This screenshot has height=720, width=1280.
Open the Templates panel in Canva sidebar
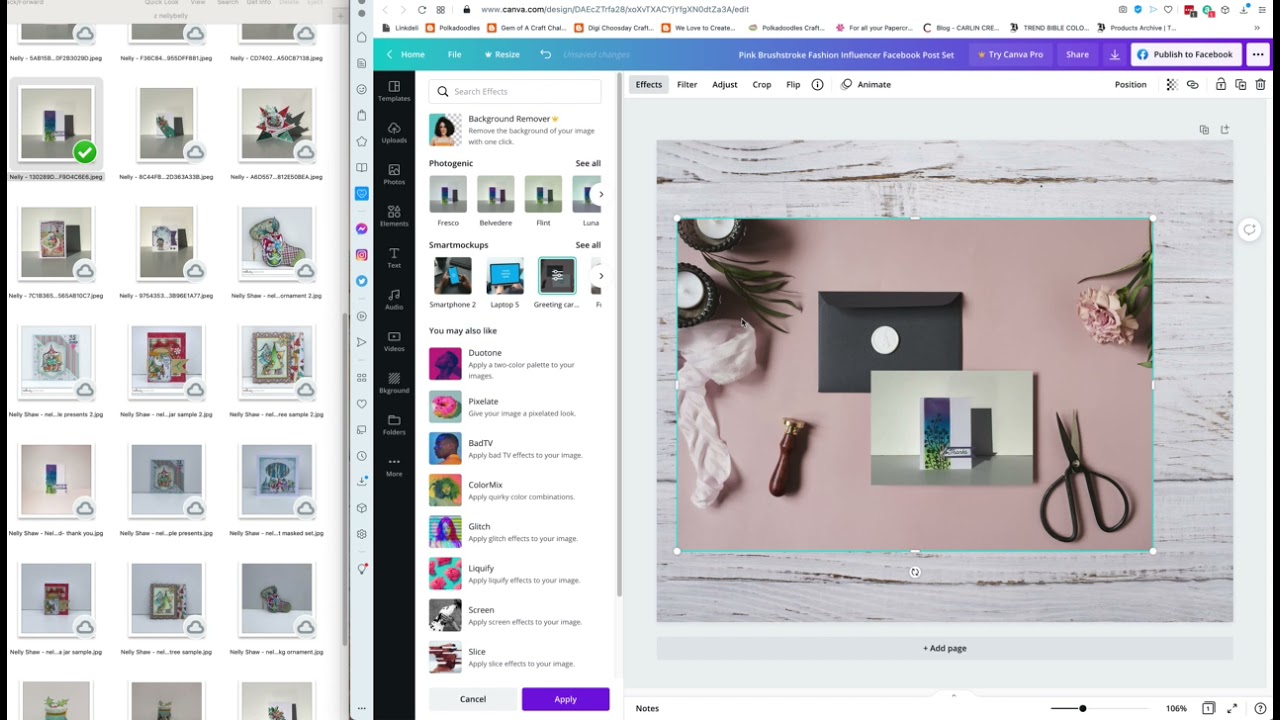394,91
